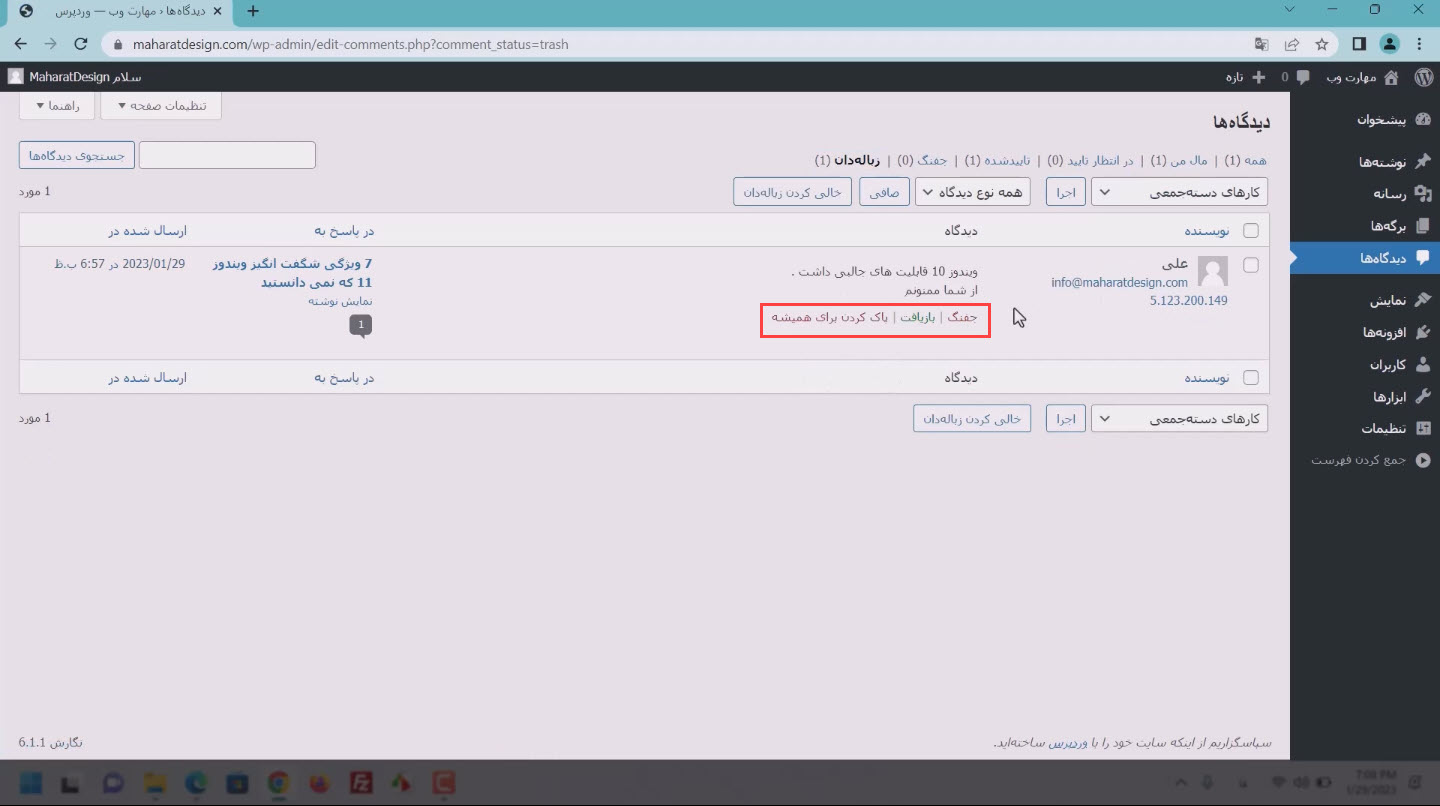1440x806 pixels.
Task: Open the همه نوع دیدگاه filter dropdown
Action: (x=973, y=192)
